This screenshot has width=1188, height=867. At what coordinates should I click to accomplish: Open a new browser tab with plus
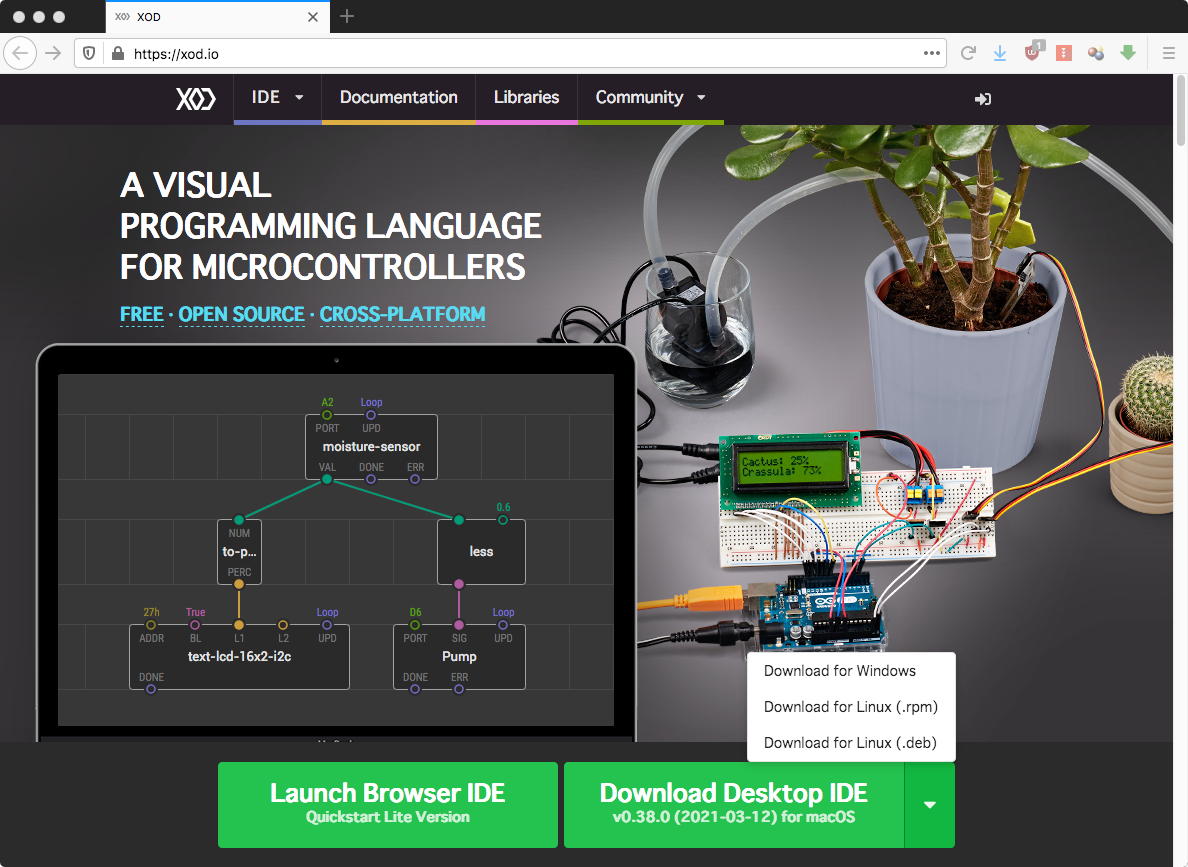tap(347, 16)
